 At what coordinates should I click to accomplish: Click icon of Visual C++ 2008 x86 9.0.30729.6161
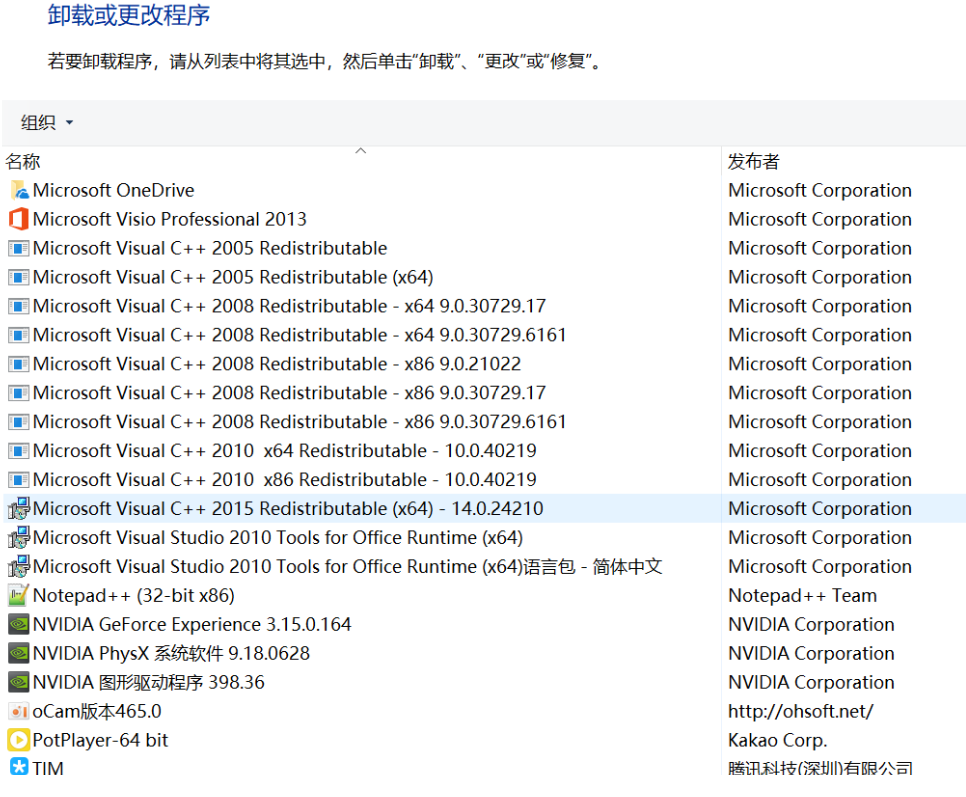[x=18, y=422]
